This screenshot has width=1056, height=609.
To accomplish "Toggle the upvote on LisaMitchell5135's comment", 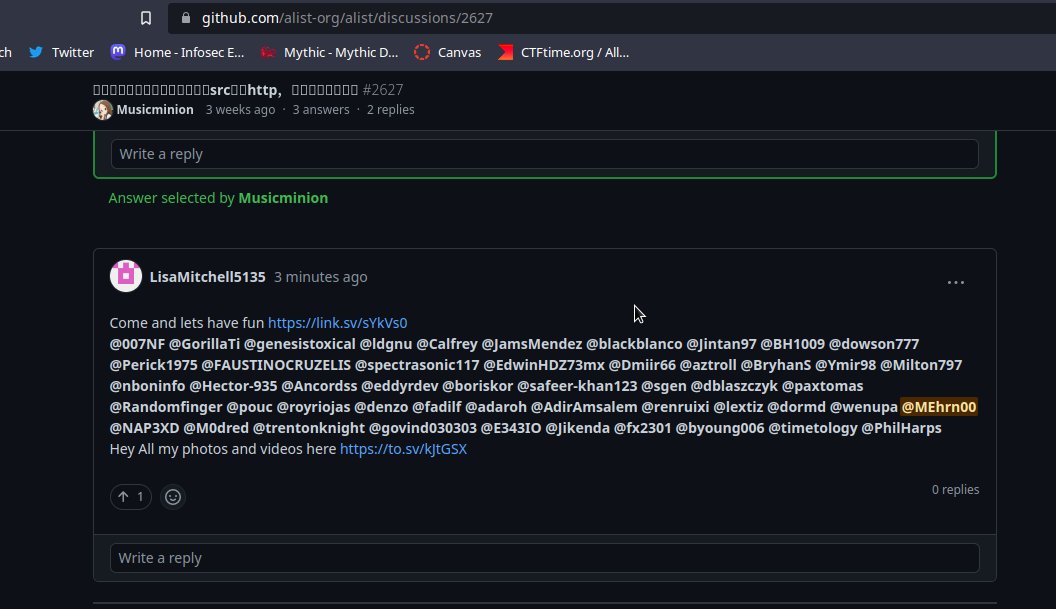I will pyautogui.click(x=130, y=497).
